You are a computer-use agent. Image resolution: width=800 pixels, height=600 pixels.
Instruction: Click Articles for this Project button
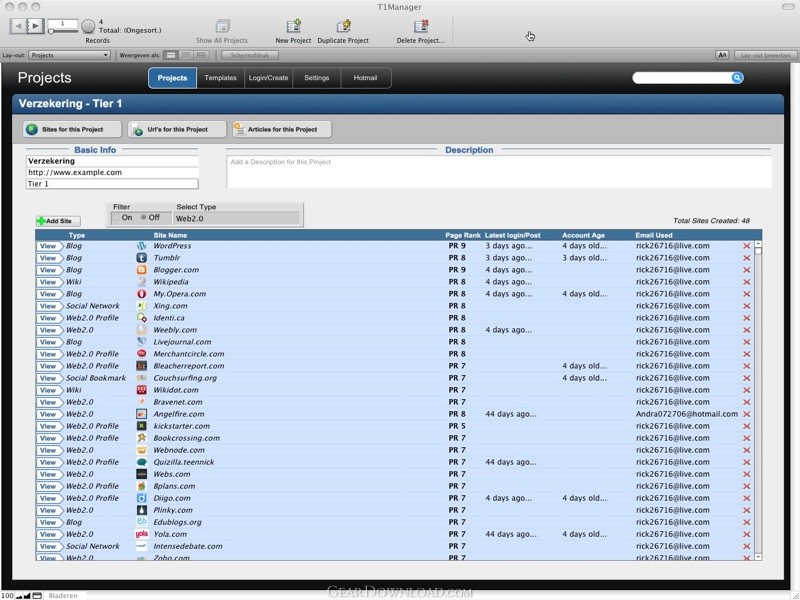coord(282,130)
